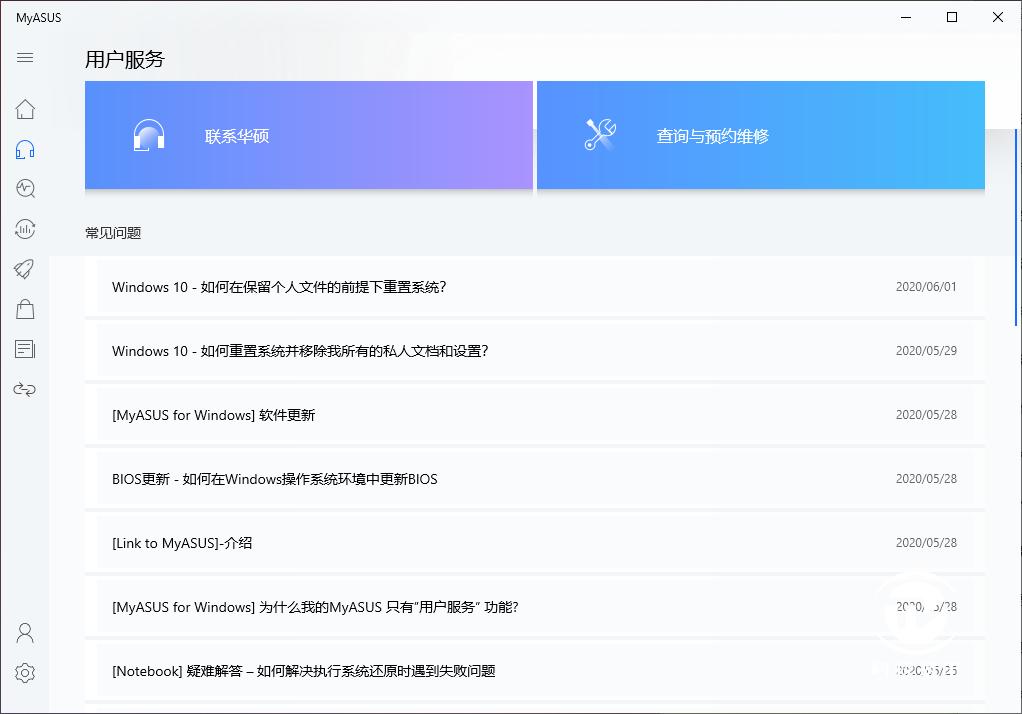Select the customer support headphone icon
The image size is (1022, 714).
[24, 148]
